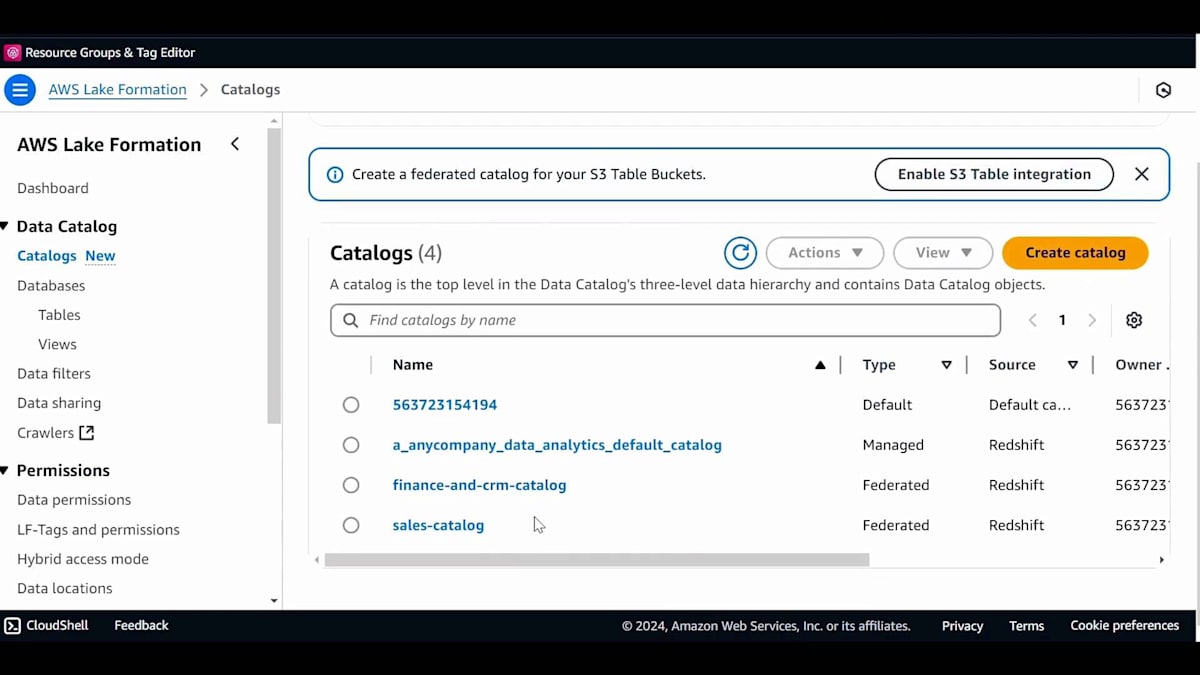The height and width of the screenshot is (675, 1200).
Task: Click Create catalog button
Action: pyautogui.click(x=1075, y=253)
